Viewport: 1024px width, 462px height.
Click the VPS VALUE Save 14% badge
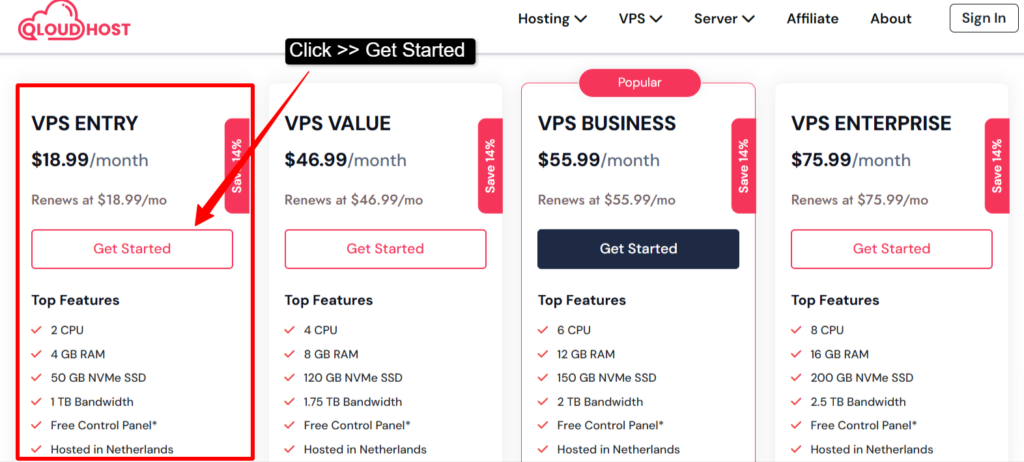click(490, 166)
